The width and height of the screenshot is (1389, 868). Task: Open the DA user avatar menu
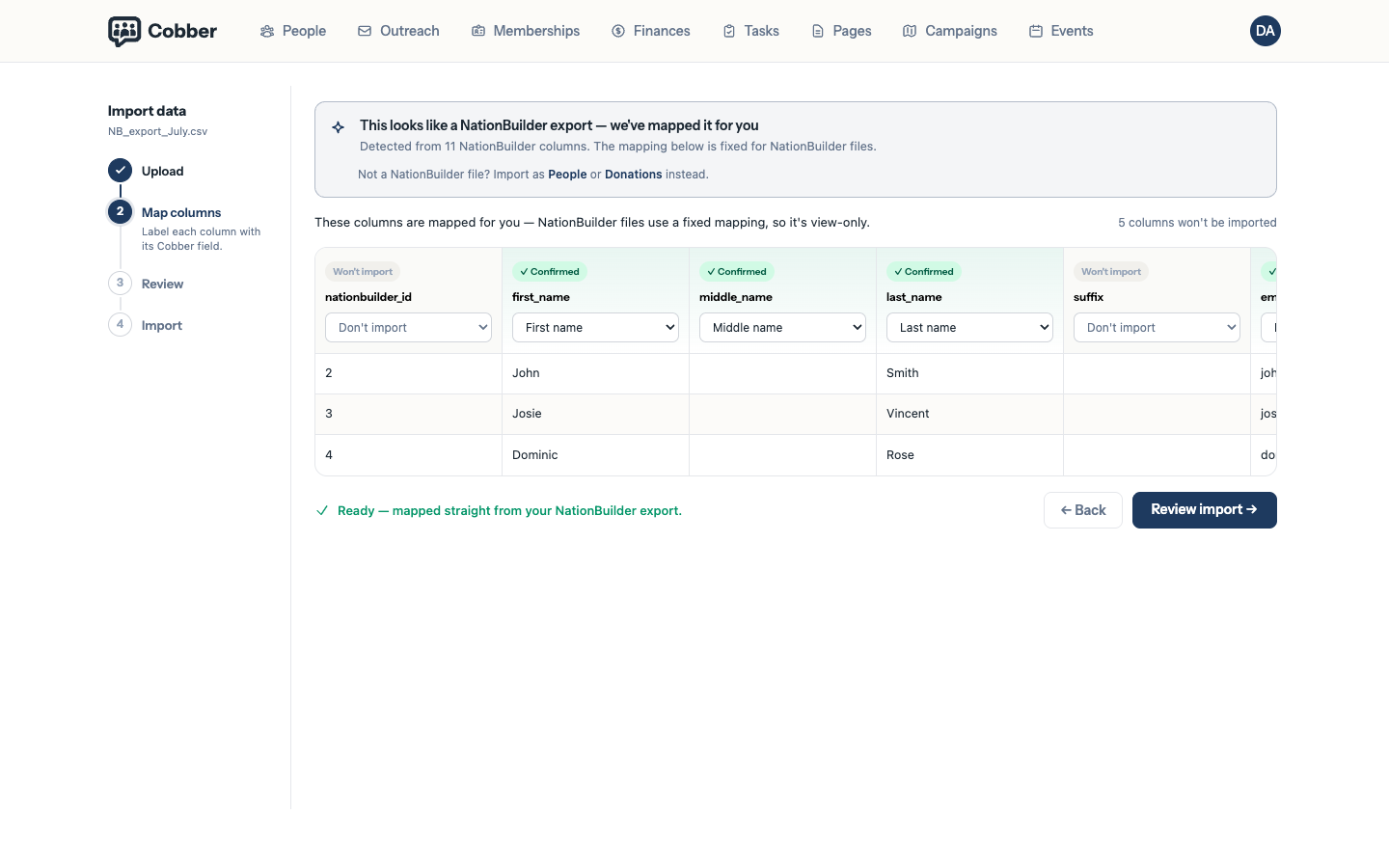pos(1266,31)
